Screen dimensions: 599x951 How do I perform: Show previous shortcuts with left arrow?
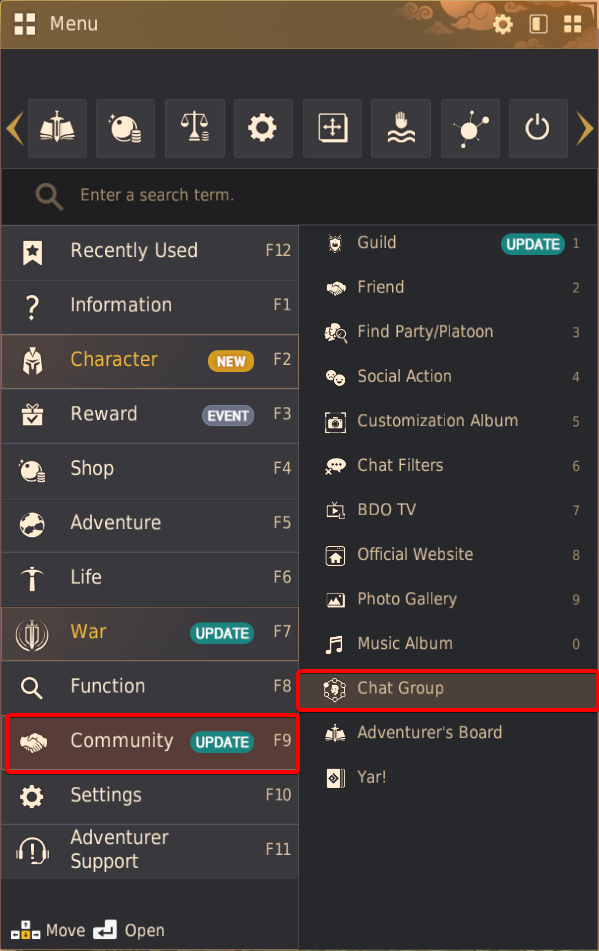(15, 129)
